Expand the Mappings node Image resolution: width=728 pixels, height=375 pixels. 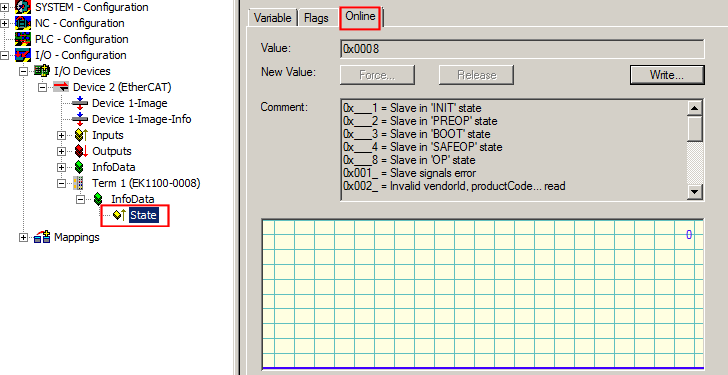[x=24, y=237]
